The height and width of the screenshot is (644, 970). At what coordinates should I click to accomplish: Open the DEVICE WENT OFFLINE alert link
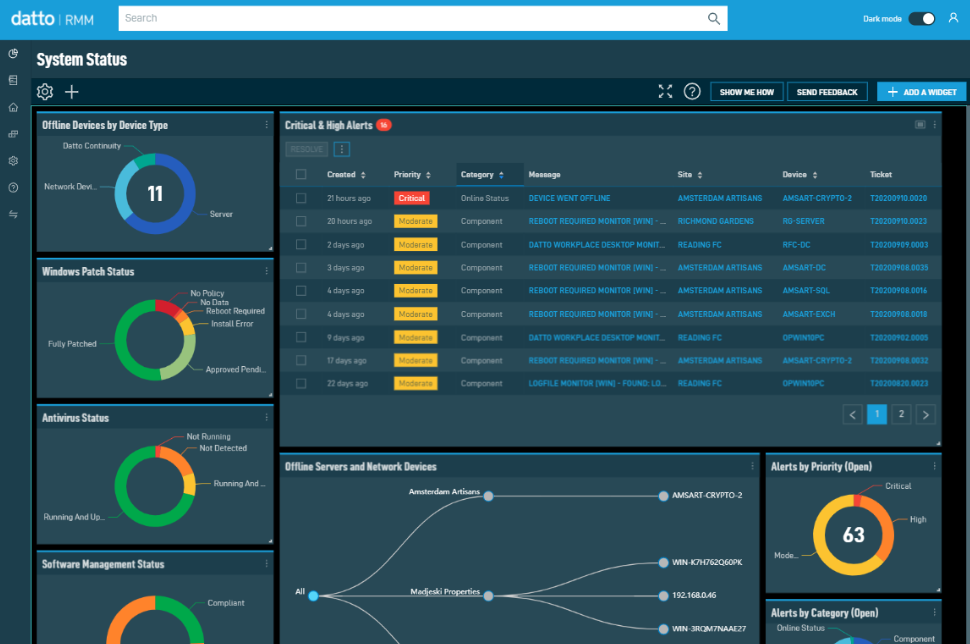click(x=572, y=198)
